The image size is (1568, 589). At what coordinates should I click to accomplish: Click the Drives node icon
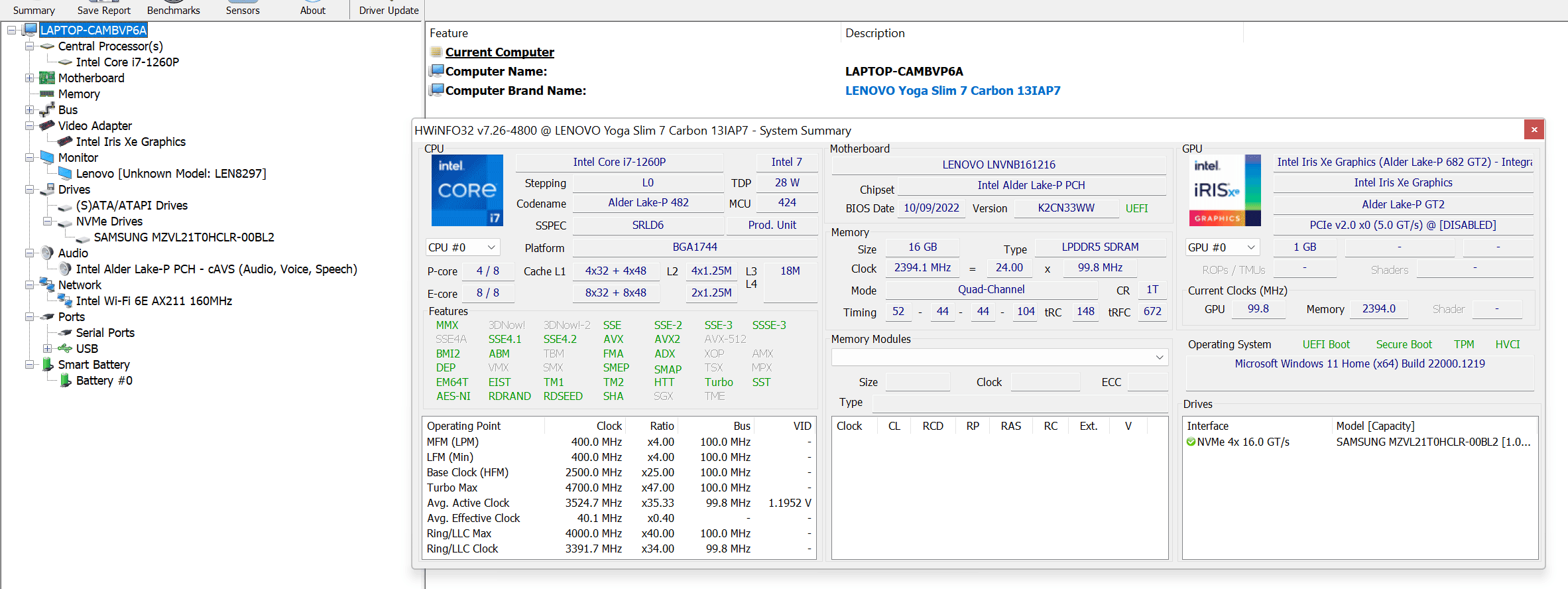(x=47, y=189)
